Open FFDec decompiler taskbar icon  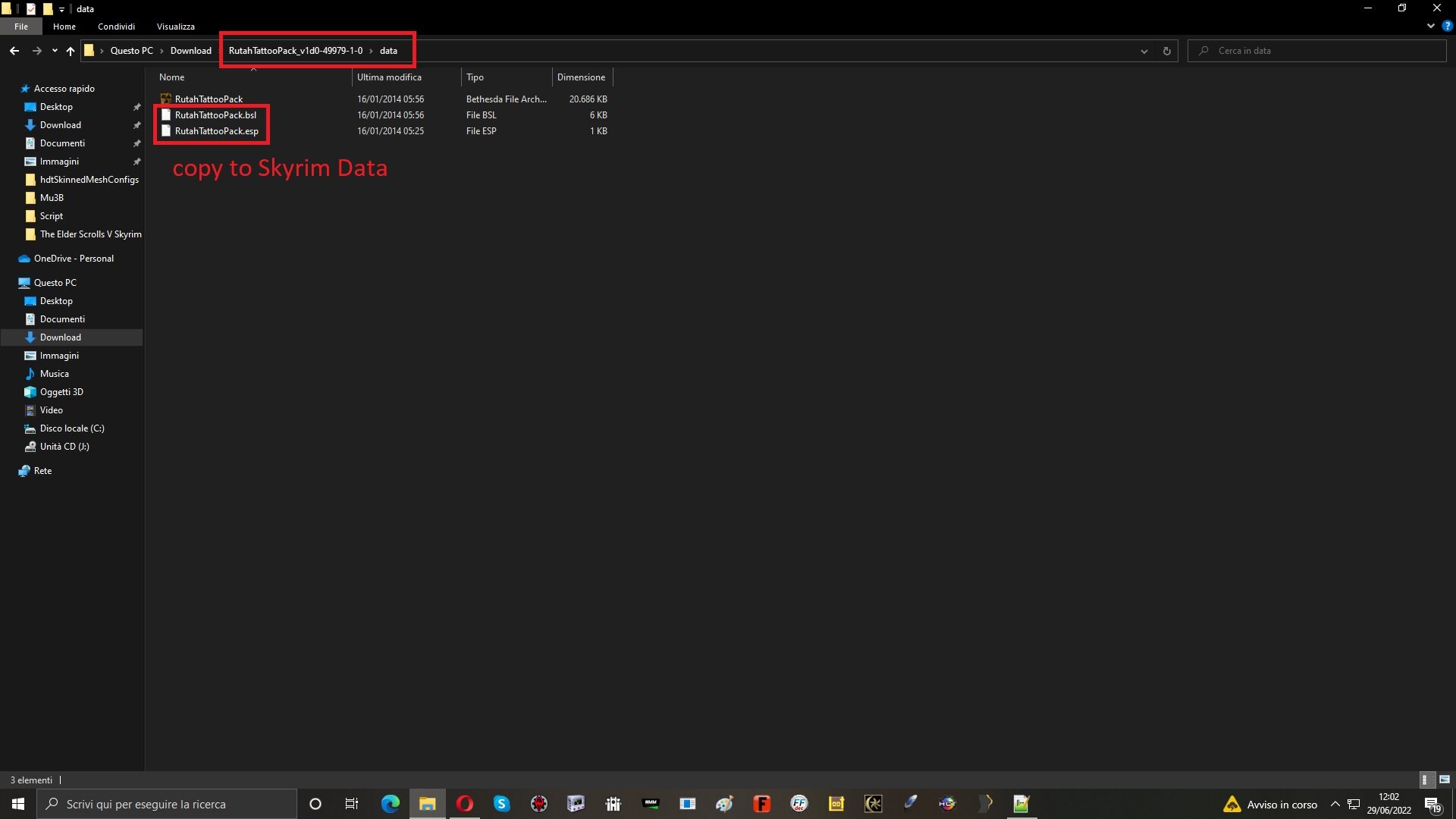pyautogui.click(x=799, y=804)
